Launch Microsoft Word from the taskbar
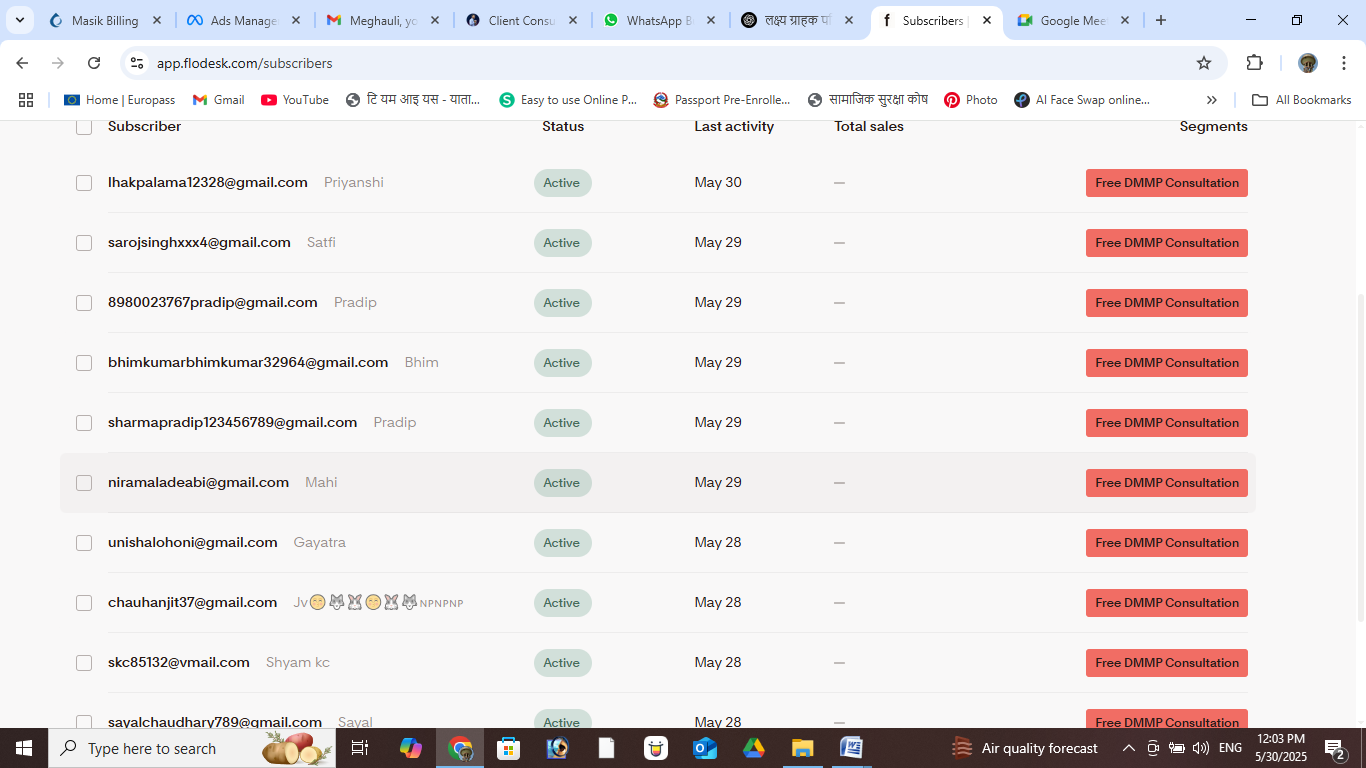Viewport: 1366px width, 768px height. pyautogui.click(x=851, y=748)
